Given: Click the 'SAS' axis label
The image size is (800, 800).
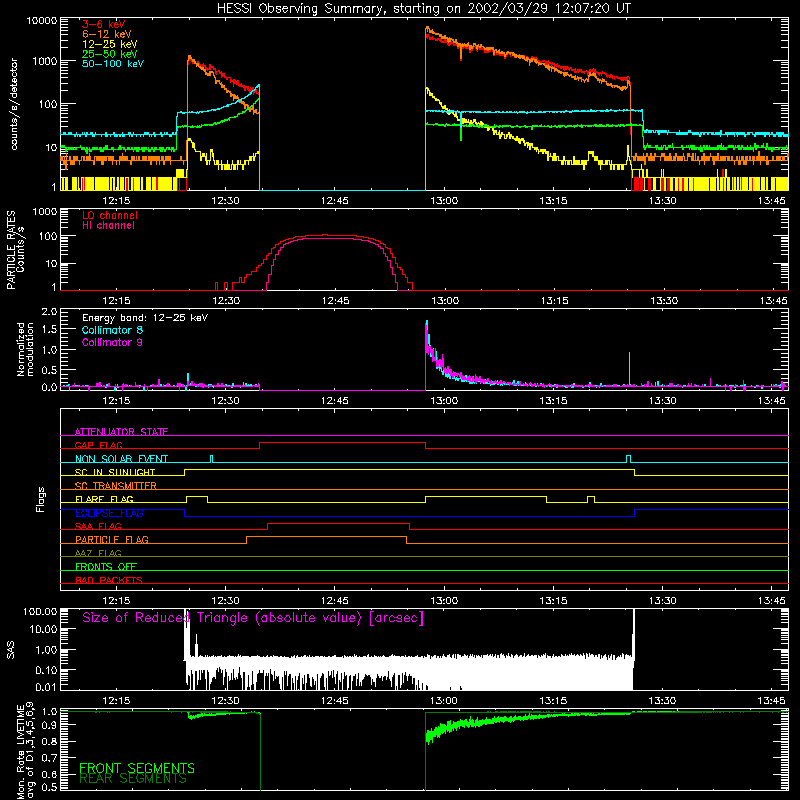Looking at the screenshot, I should 10,649.
